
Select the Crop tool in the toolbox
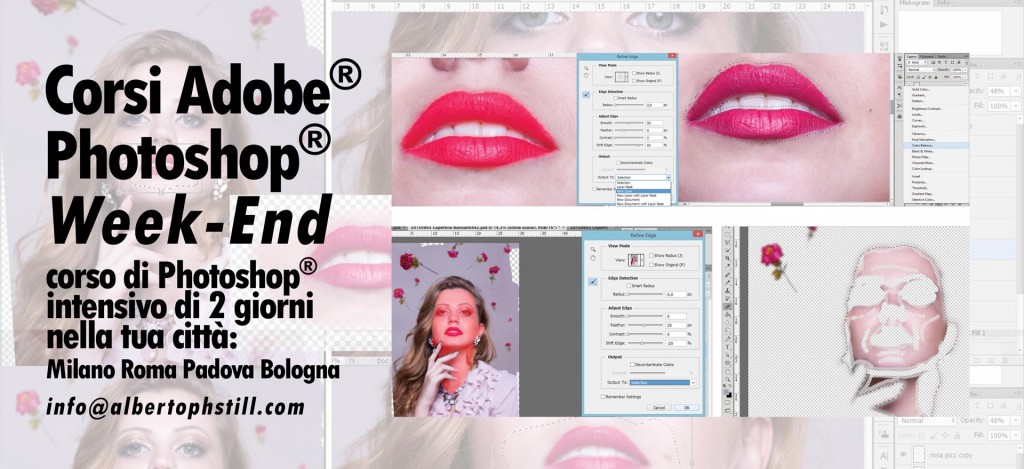(x=728, y=257)
